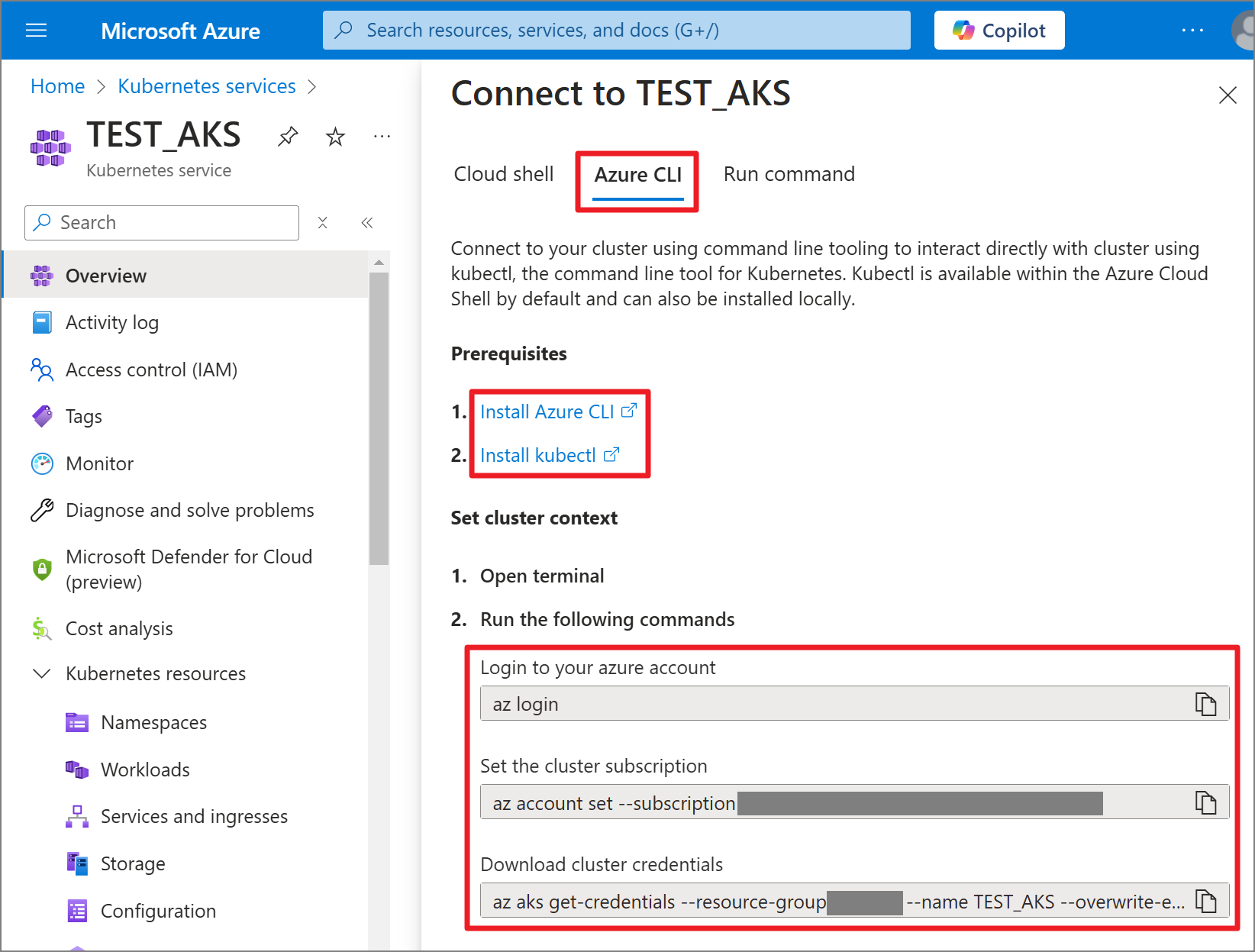Open the hamburger portal menu
Image resolution: width=1255 pixels, height=952 pixels.
[x=36, y=31]
